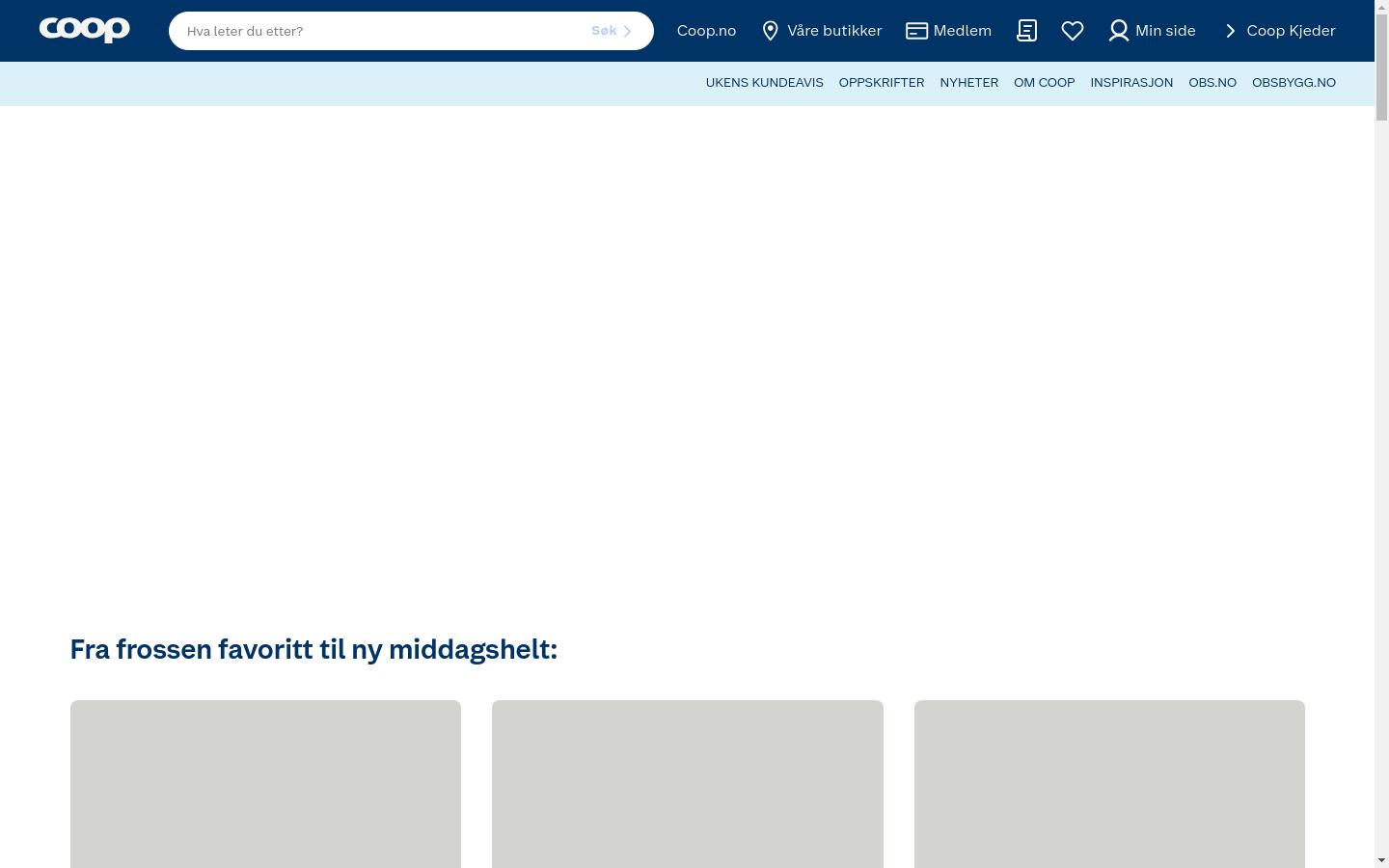This screenshot has width=1389, height=868.
Task: Open the Medlem page
Action: click(x=962, y=31)
